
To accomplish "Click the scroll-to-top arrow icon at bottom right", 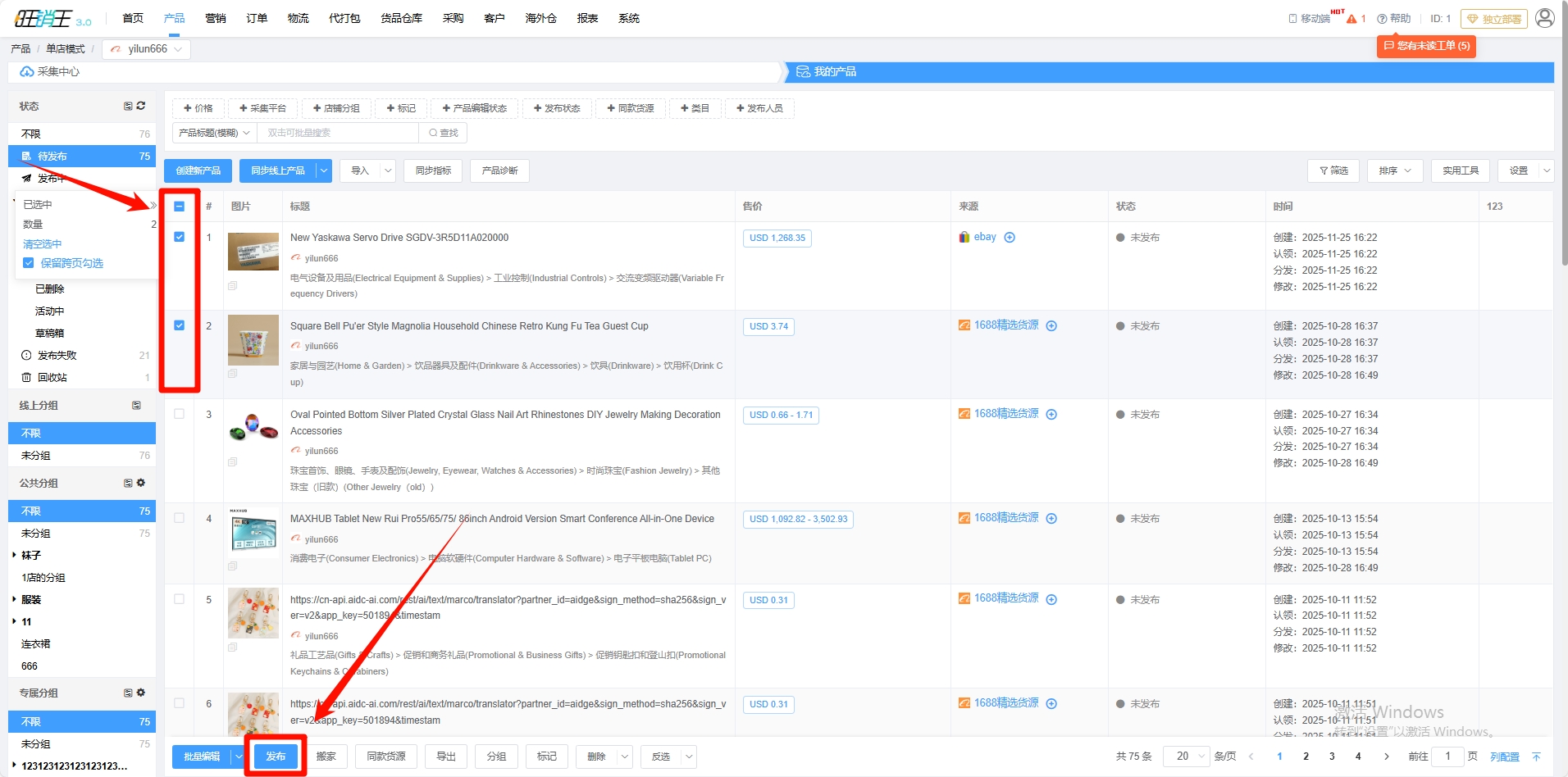I will pos(1536,757).
